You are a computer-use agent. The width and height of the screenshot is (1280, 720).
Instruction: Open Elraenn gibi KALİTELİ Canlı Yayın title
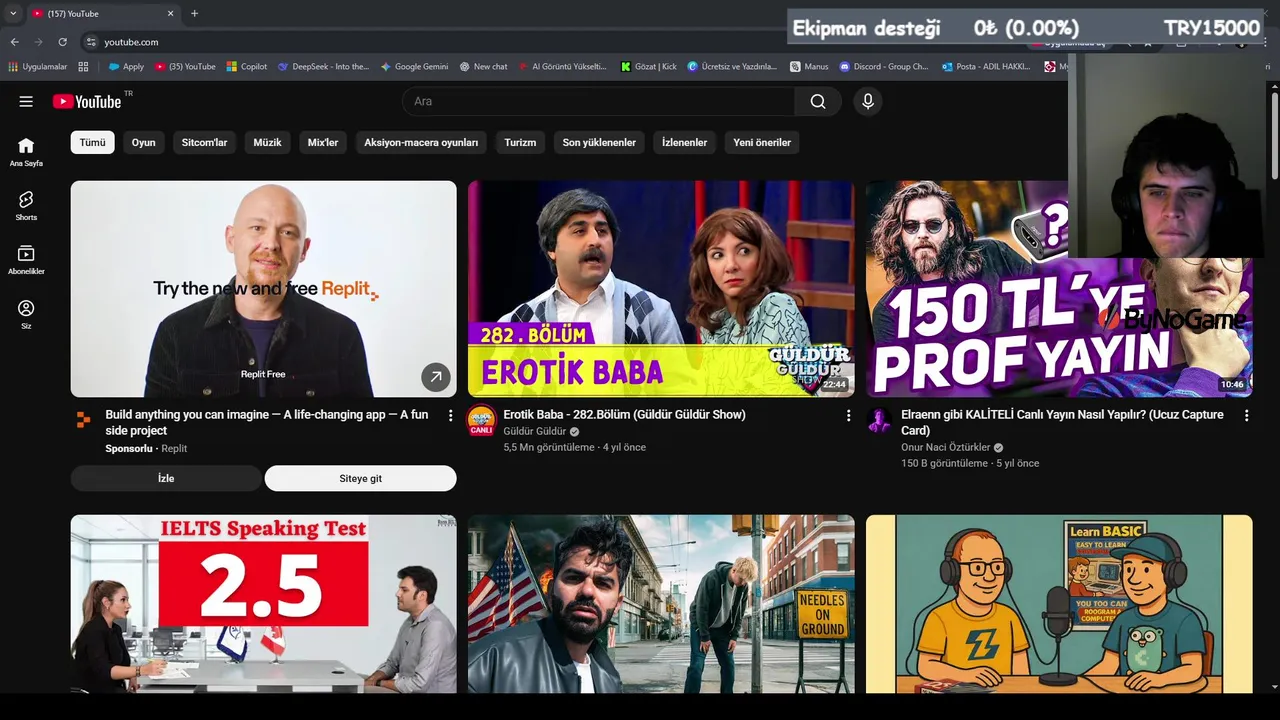pyautogui.click(x=1062, y=422)
